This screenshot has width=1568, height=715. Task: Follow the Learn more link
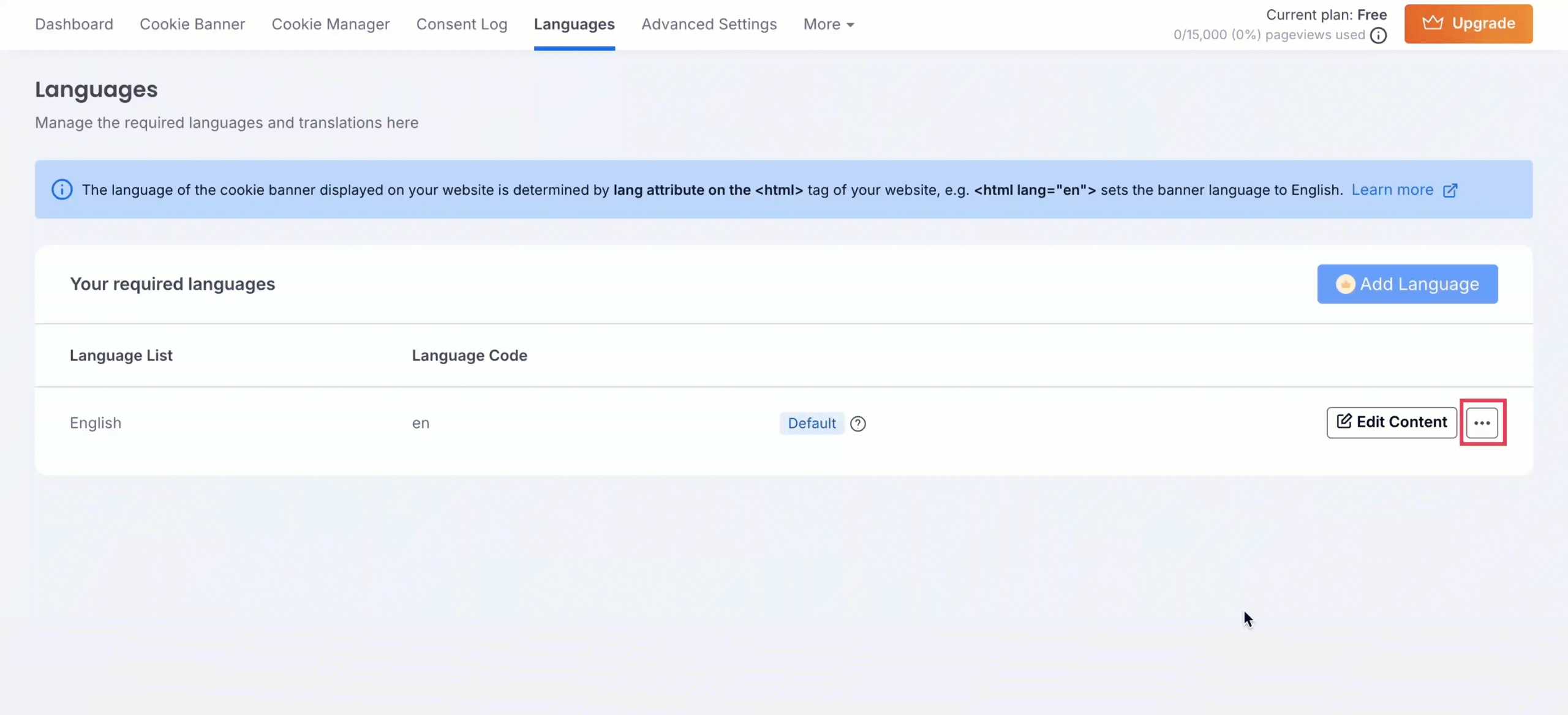pyautogui.click(x=1392, y=190)
